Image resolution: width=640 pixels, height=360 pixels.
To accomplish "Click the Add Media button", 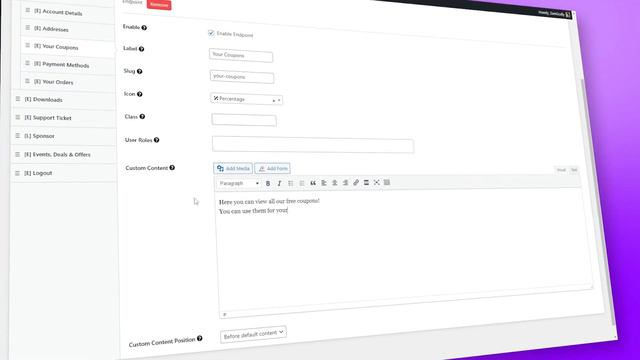I will (233, 168).
